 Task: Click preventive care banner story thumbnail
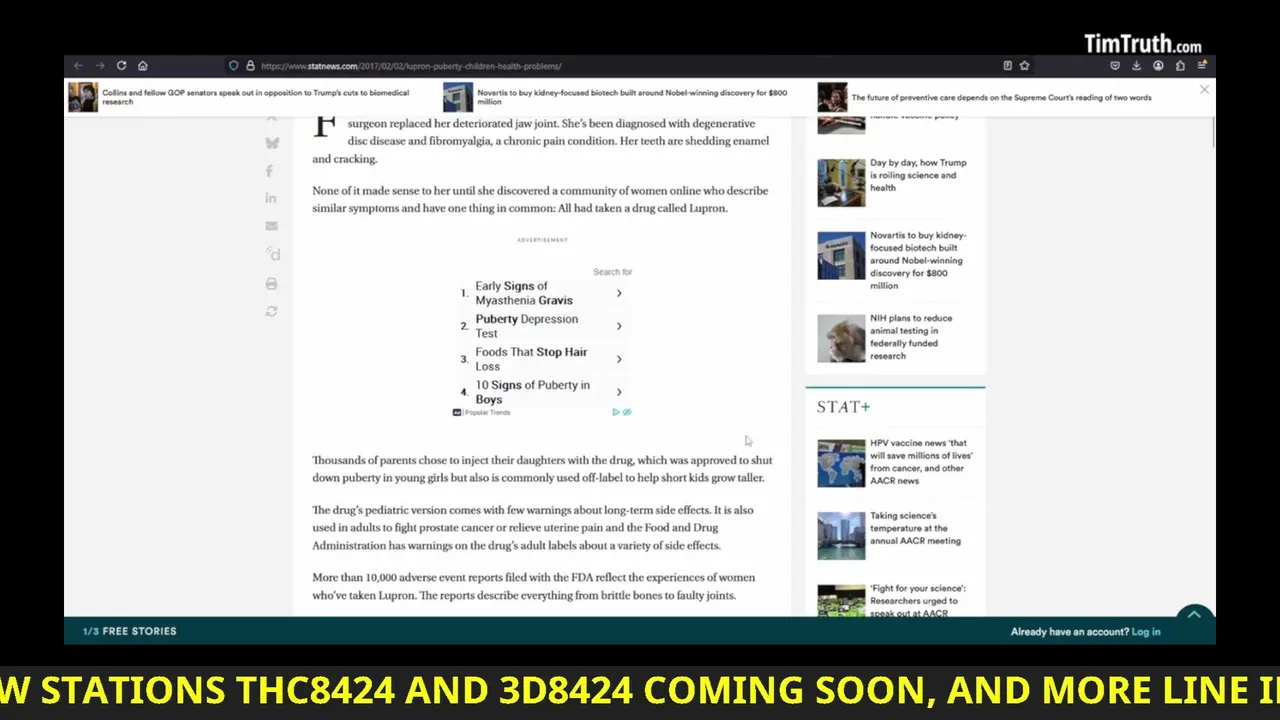click(x=832, y=97)
